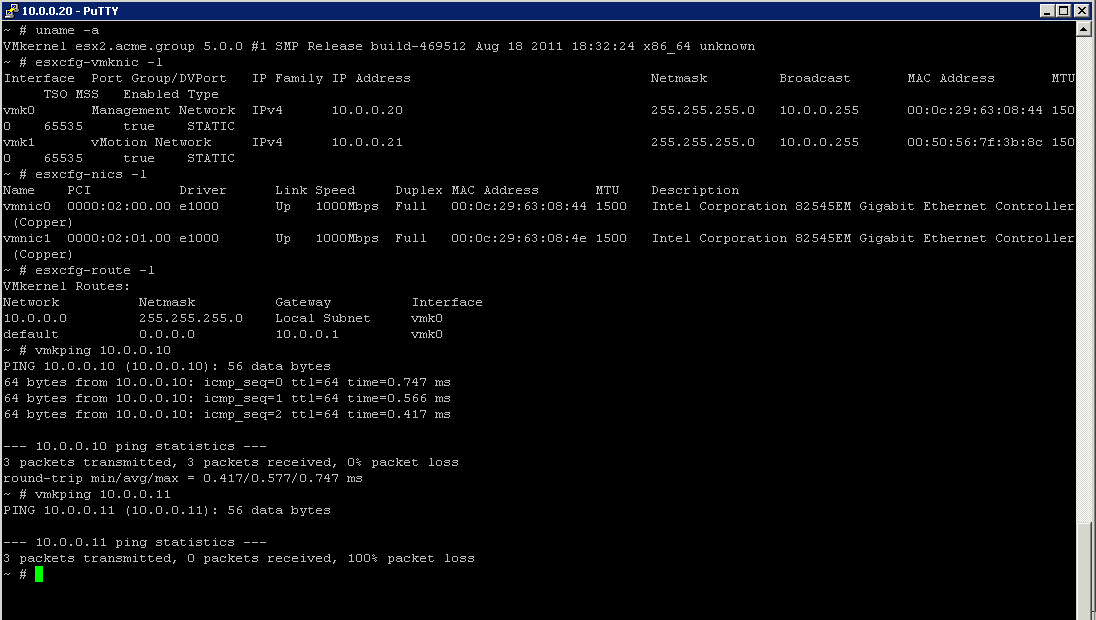Click the vmk1 vMotion Network entry
1096x620 pixels.
110,142
